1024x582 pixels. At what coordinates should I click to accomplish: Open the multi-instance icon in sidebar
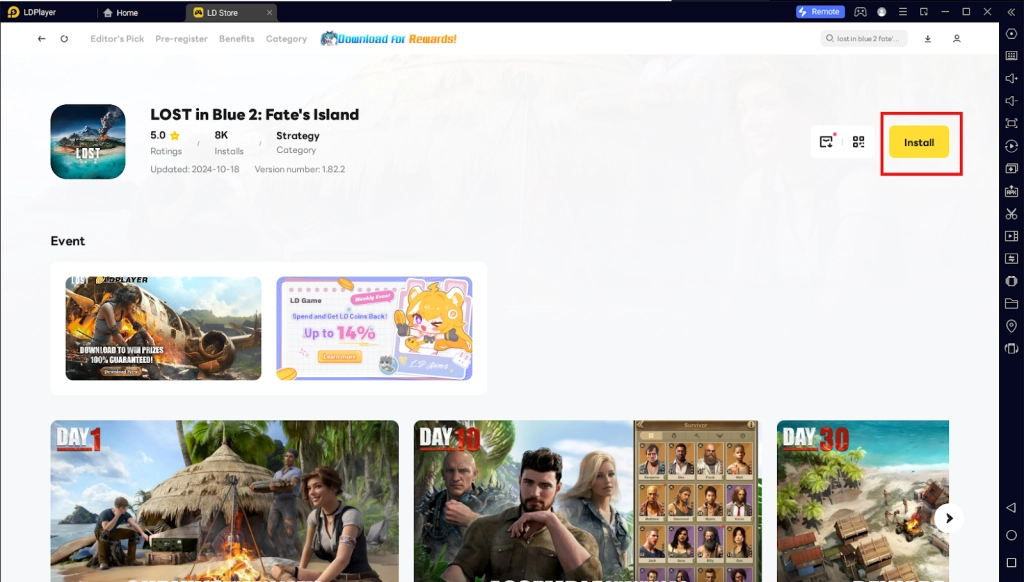pyautogui.click(x=1011, y=169)
